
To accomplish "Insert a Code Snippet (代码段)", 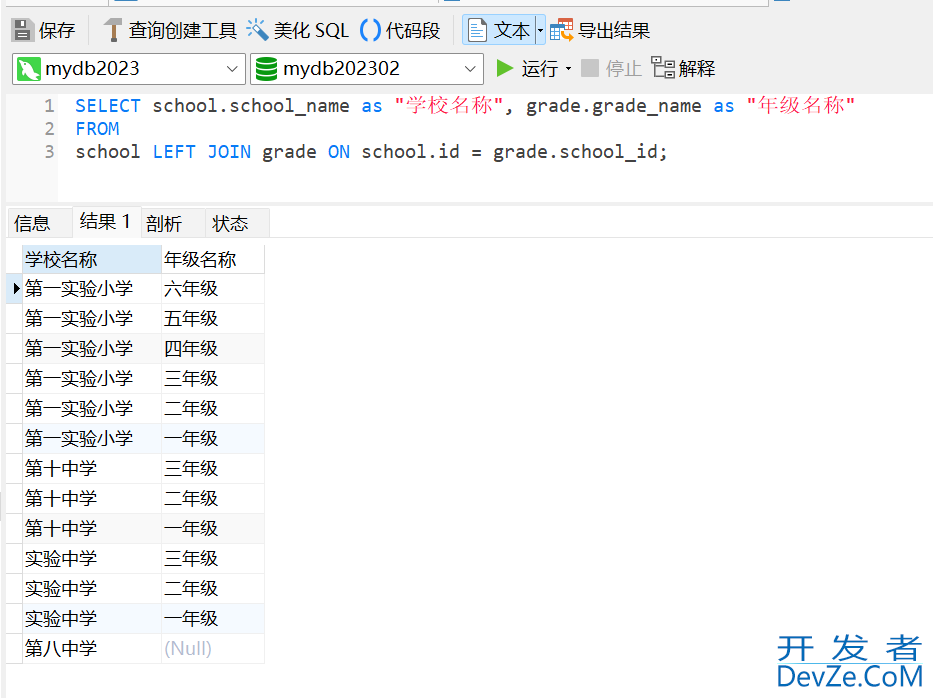I will click(x=400, y=30).
